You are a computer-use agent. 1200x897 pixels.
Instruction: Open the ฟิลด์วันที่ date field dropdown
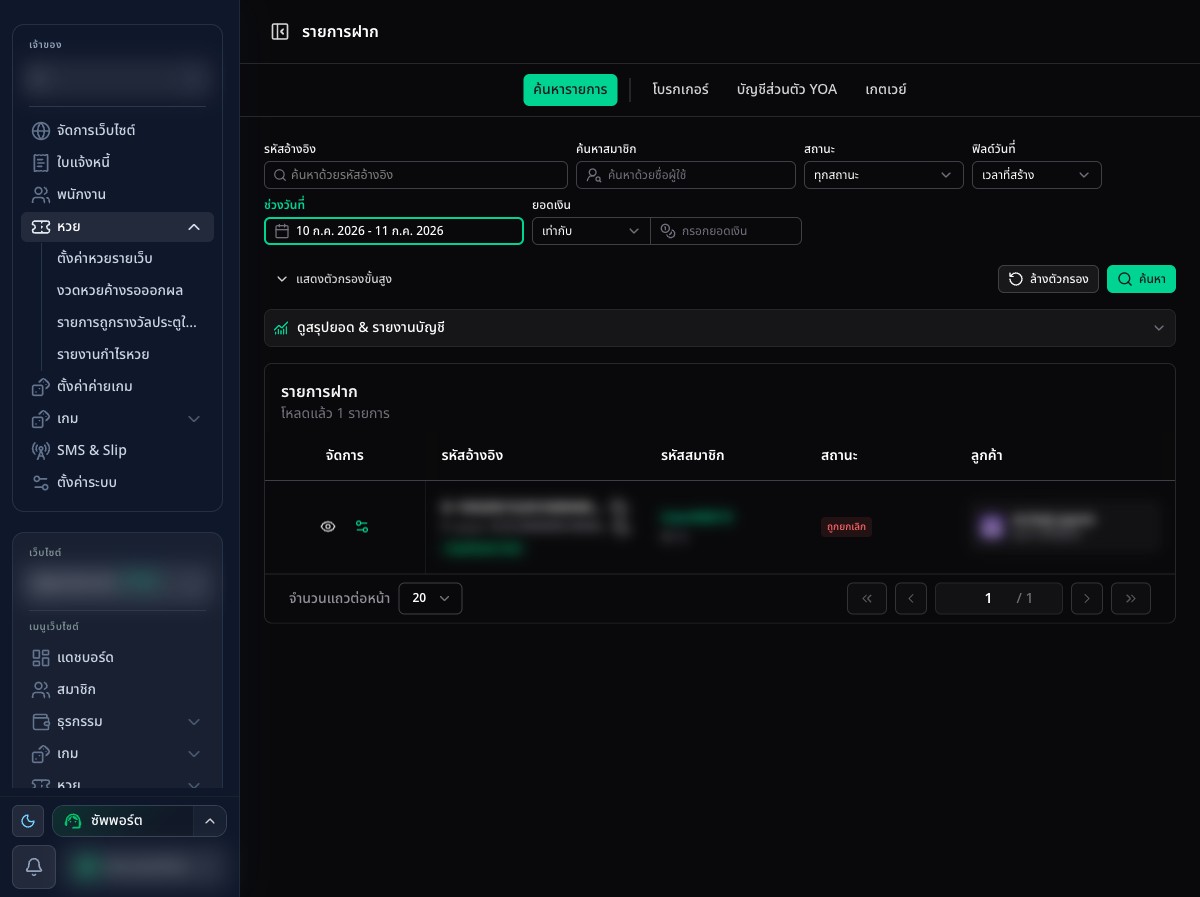coord(1036,175)
